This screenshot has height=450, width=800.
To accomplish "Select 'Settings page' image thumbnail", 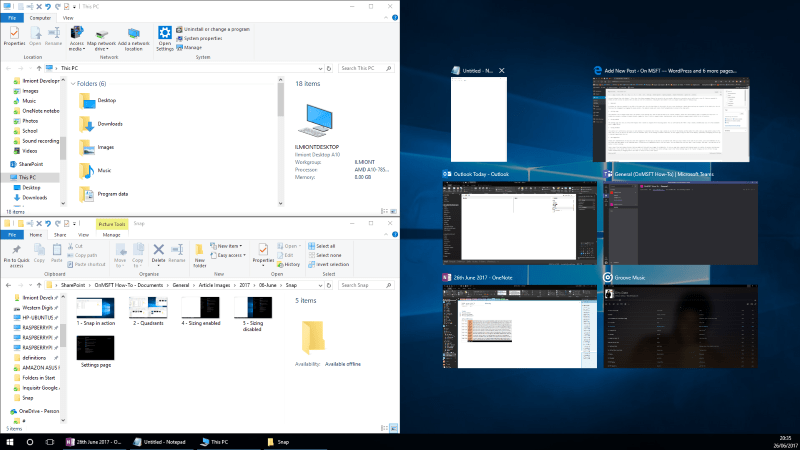I will click(95, 352).
